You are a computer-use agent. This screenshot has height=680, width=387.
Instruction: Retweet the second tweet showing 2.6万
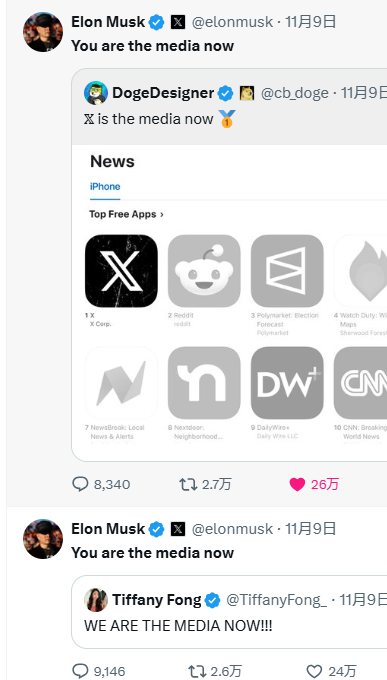tap(197, 671)
